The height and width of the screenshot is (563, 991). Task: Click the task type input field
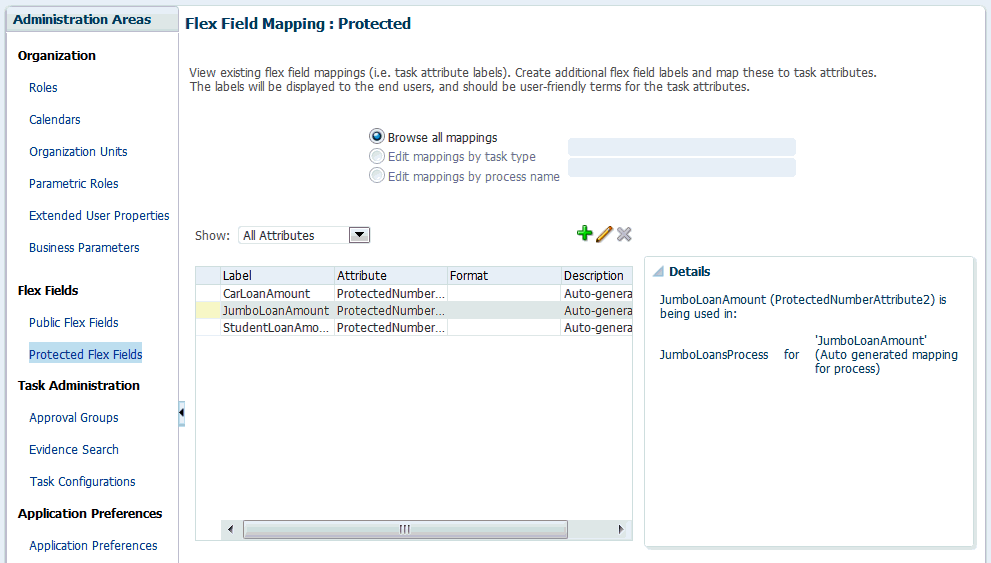681,147
